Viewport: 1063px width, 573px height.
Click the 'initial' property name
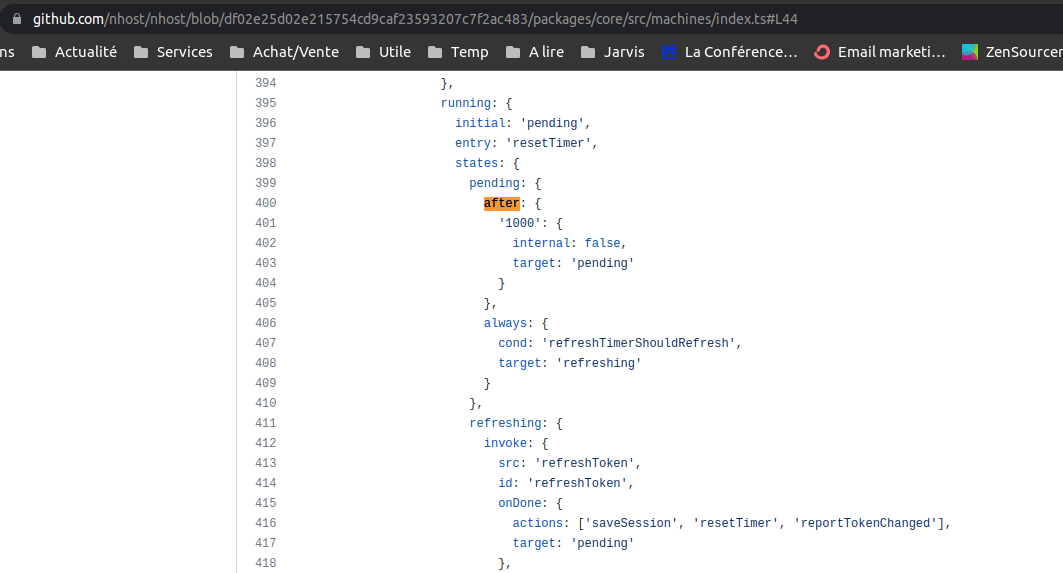coord(480,123)
